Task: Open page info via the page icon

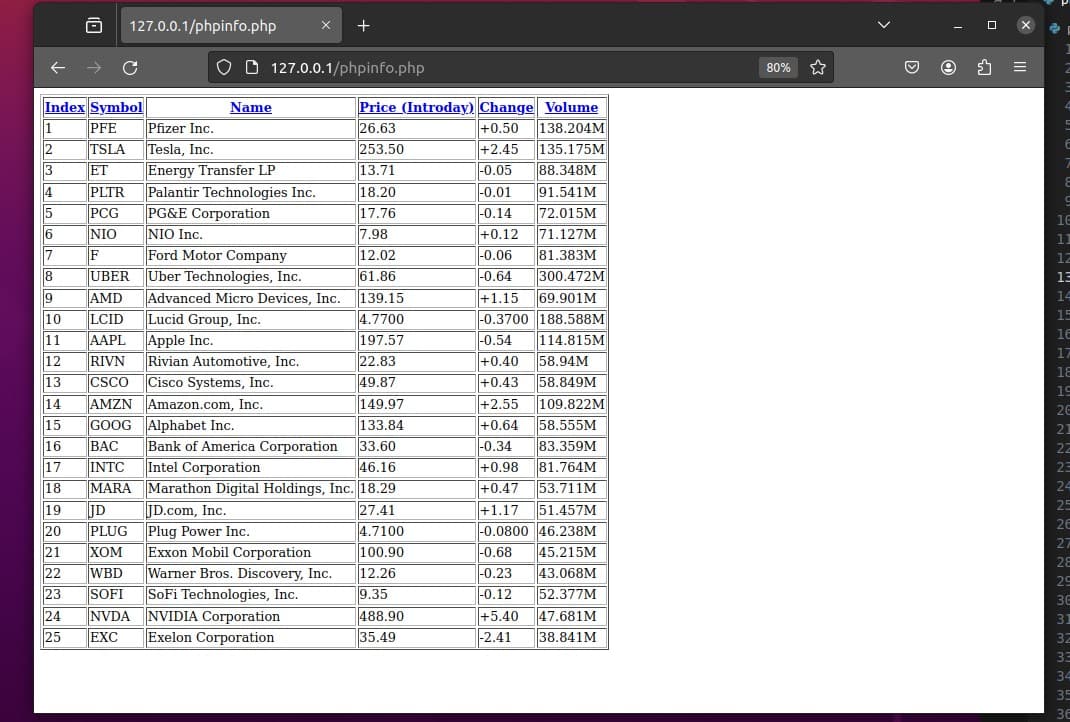Action: click(253, 67)
